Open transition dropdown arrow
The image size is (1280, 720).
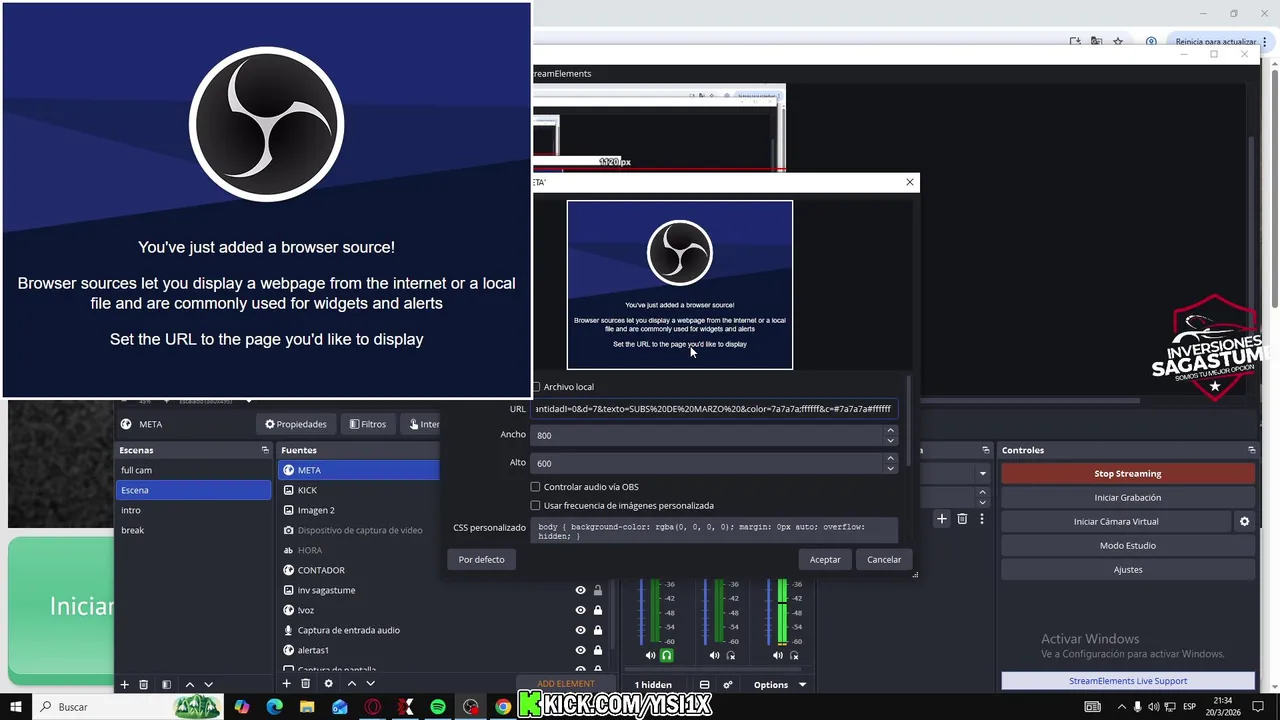click(x=983, y=473)
